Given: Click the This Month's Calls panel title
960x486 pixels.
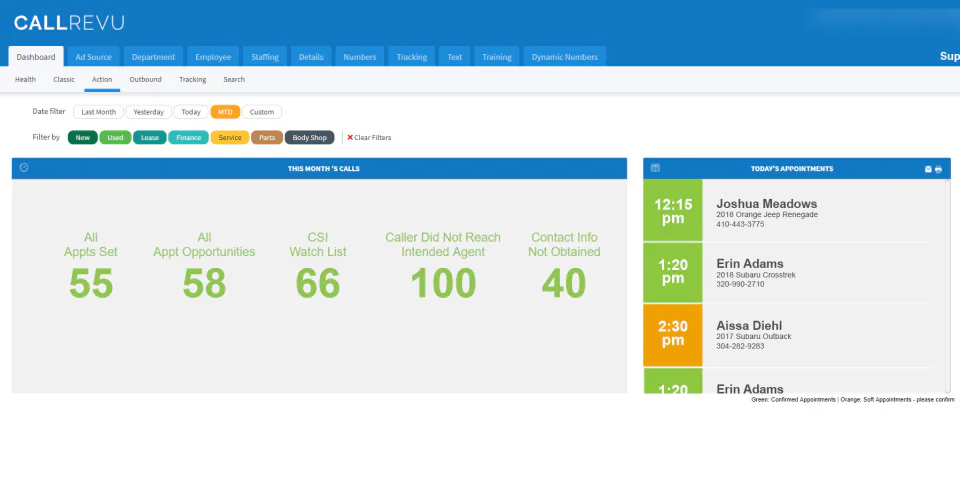Looking at the screenshot, I should coord(324,168).
